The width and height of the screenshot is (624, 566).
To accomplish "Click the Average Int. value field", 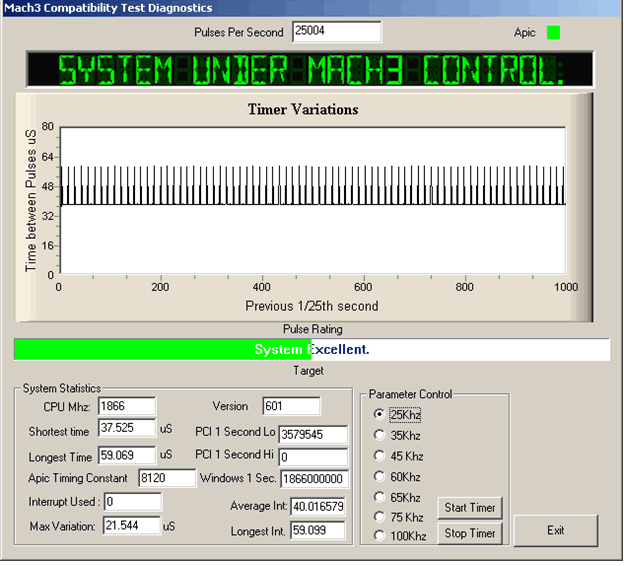I will tap(318, 507).
